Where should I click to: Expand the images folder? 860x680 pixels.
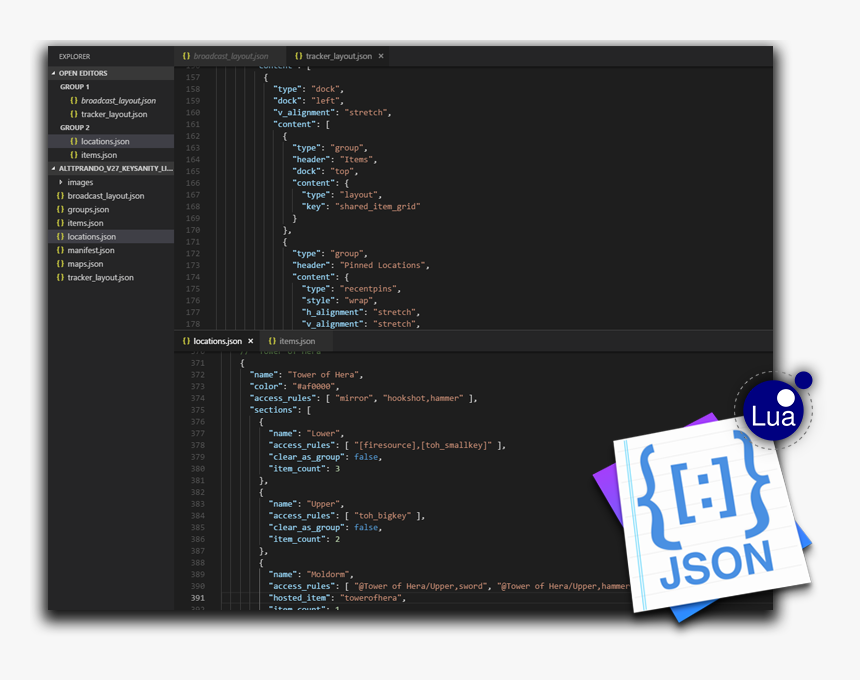coord(61,182)
